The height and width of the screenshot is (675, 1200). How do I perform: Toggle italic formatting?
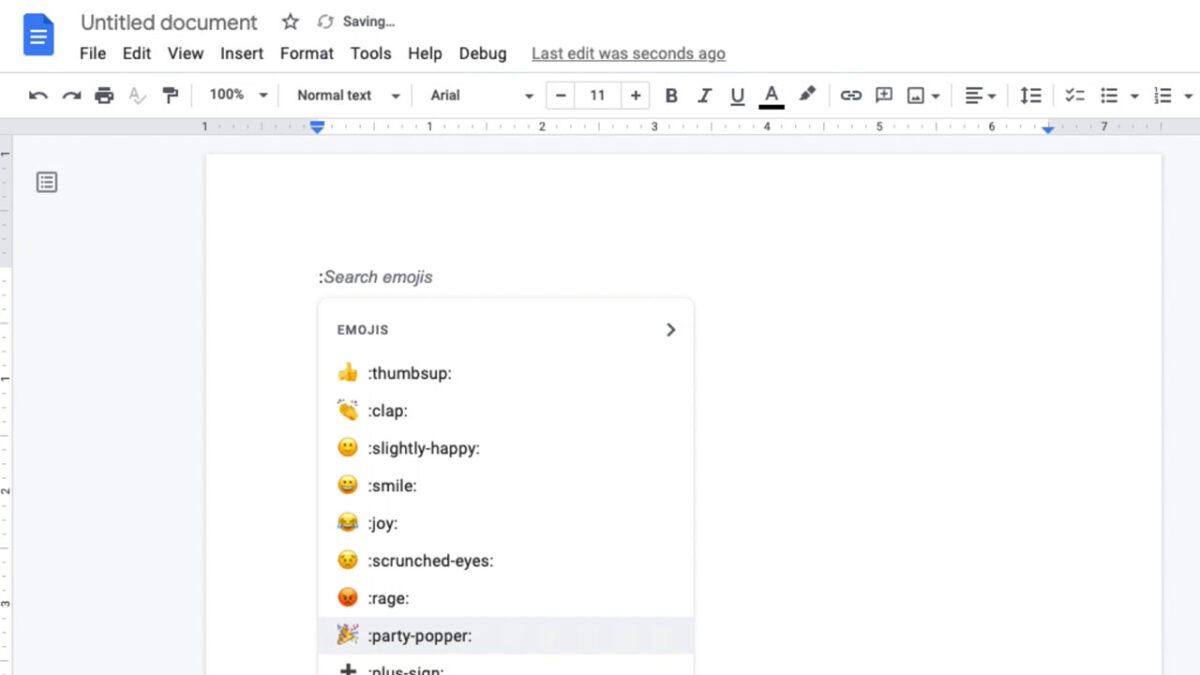point(704,95)
